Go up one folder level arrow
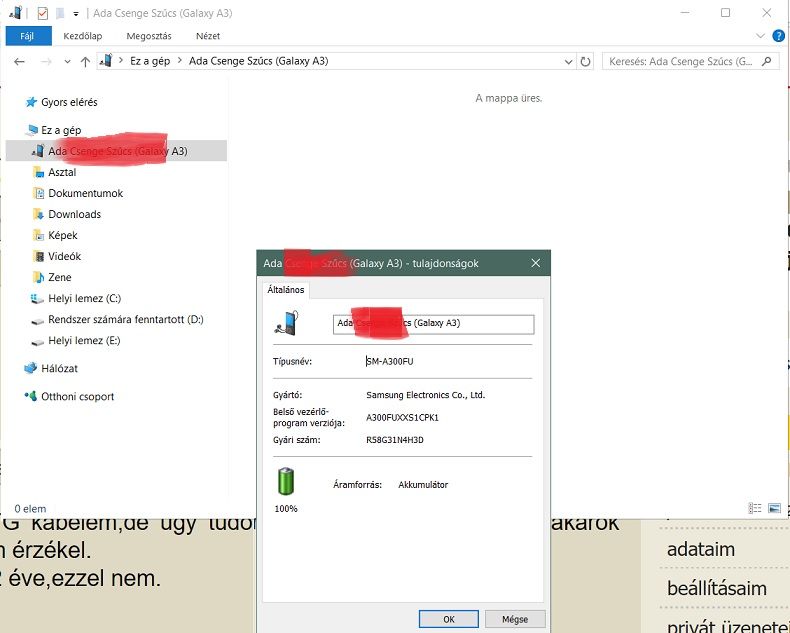This screenshot has width=790, height=633. pos(85,61)
